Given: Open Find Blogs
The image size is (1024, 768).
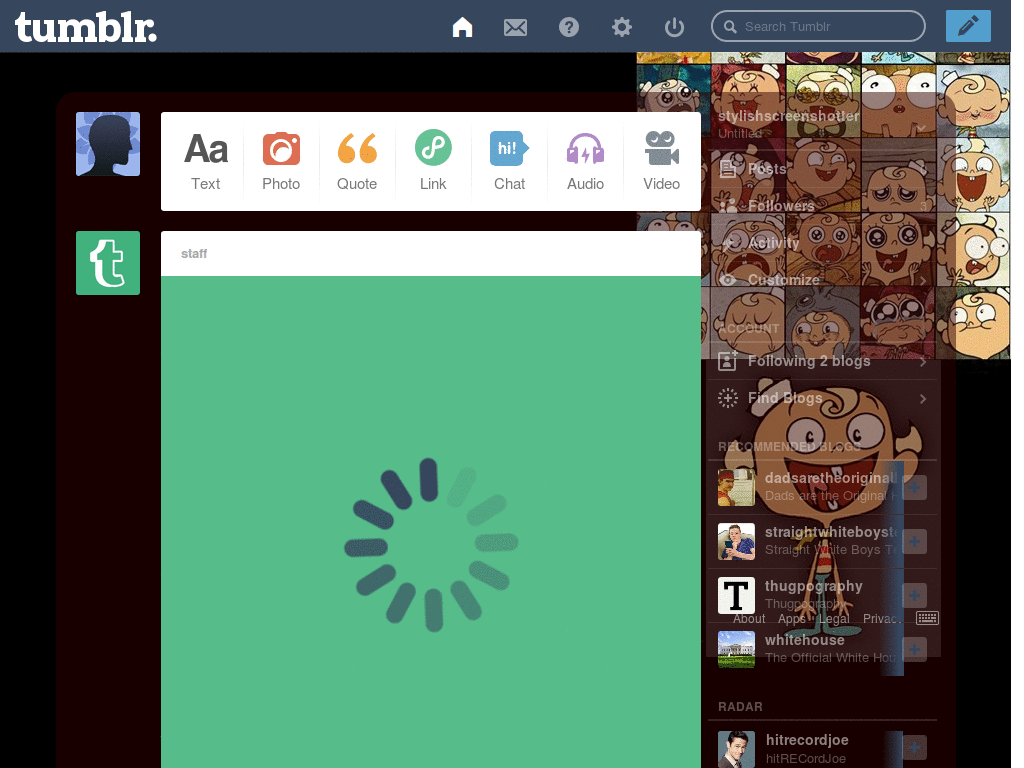Looking at the screenshot, I should coord(785,398).
